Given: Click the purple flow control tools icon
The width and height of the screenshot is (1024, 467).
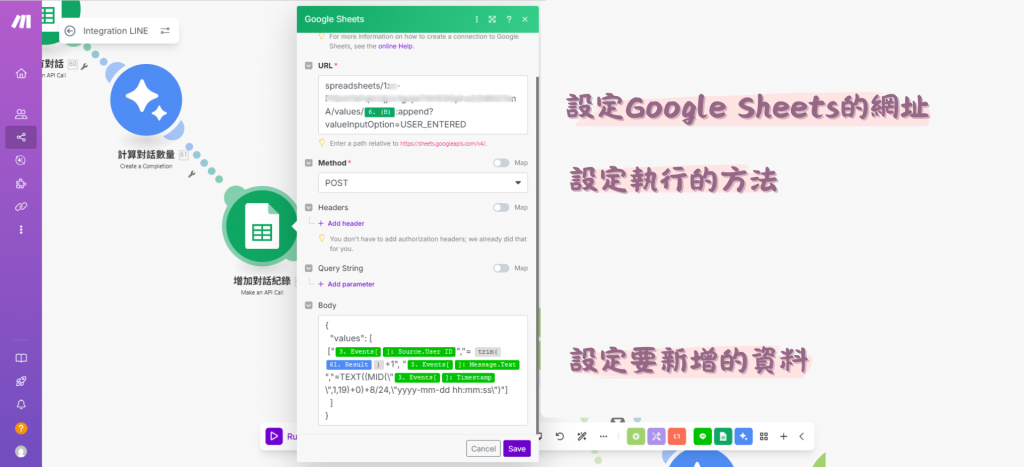Looking at the screenshot, I should (x=656, y=436).
